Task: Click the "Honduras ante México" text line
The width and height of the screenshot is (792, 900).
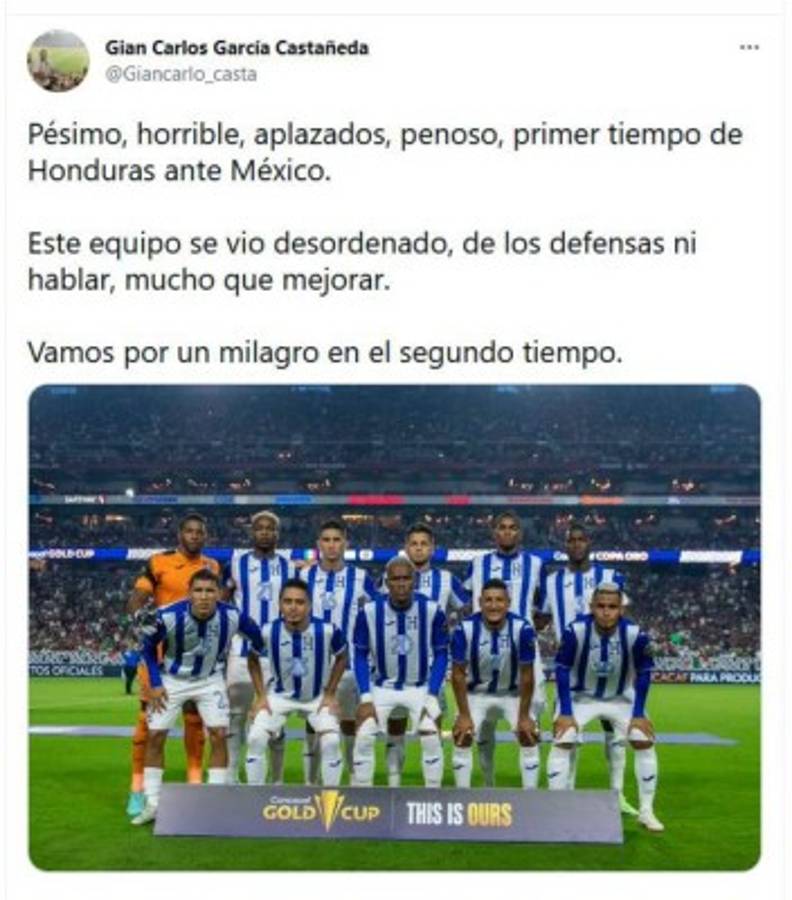Action: coord(180,170)
